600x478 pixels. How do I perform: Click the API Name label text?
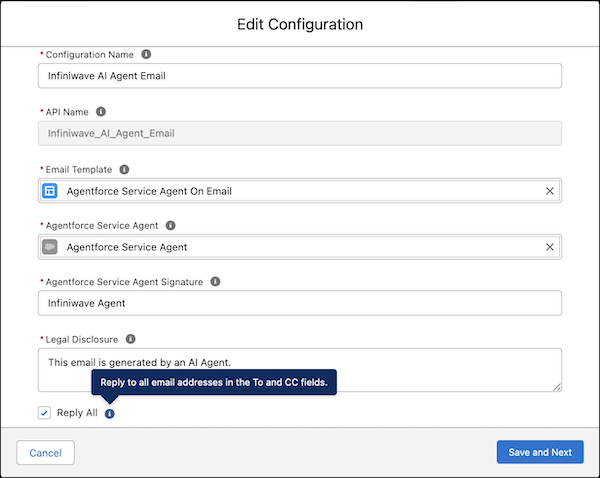67,112
